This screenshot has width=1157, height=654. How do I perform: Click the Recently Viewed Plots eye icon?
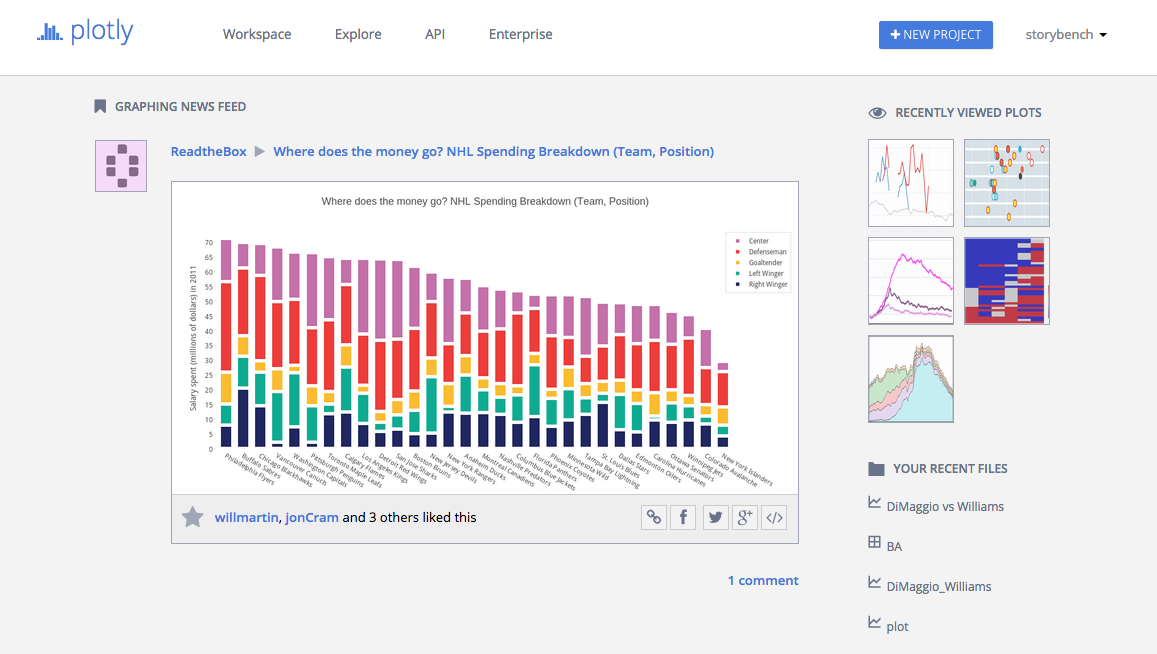pyautogui.click(x=878, y=112)
